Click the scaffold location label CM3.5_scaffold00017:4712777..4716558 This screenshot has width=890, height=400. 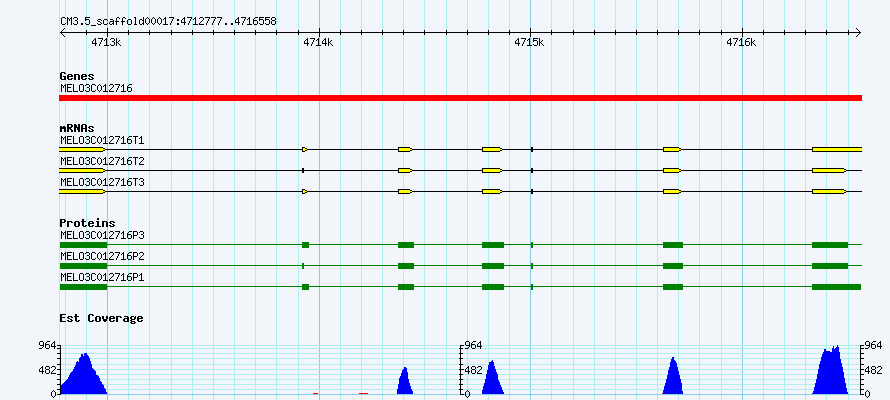[169, 22]
